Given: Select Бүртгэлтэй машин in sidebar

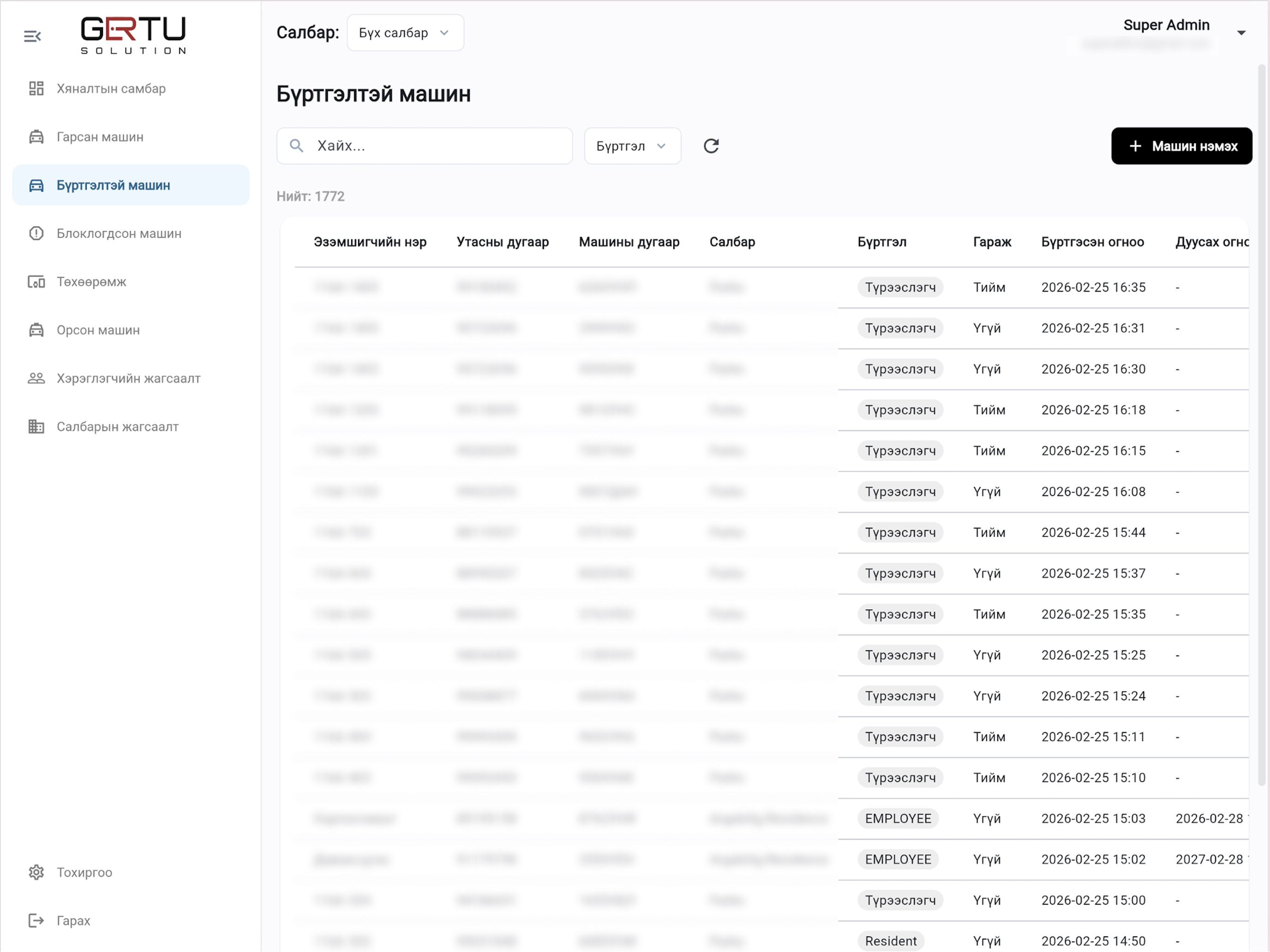Looking at the screenshot, I should click(x=131, y=185).
